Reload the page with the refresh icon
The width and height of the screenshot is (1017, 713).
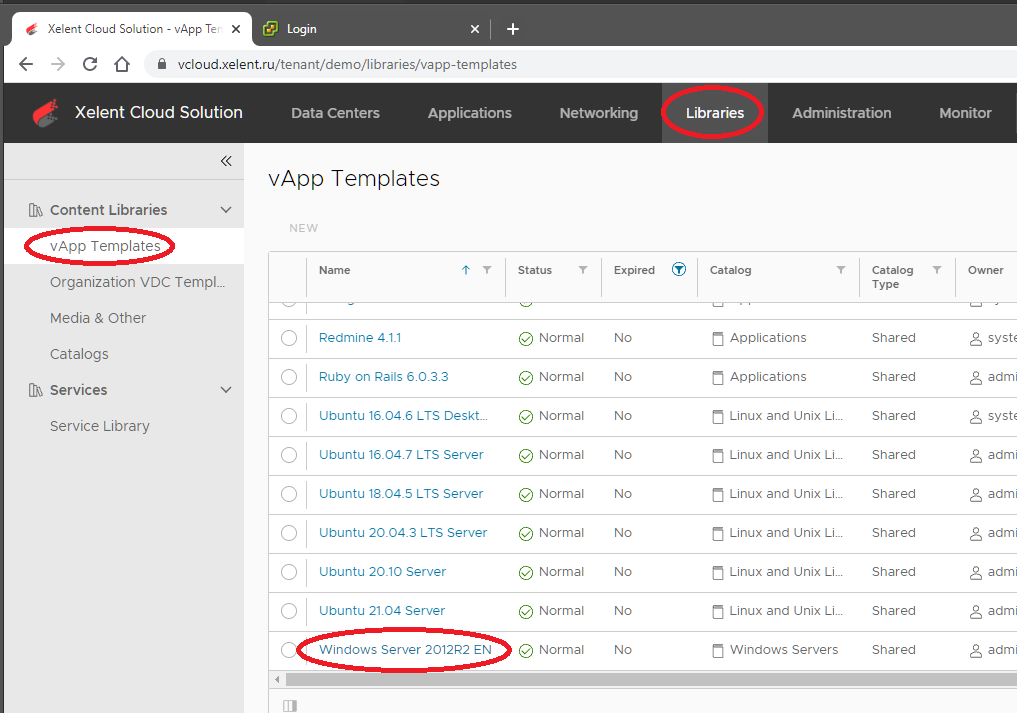90,64
